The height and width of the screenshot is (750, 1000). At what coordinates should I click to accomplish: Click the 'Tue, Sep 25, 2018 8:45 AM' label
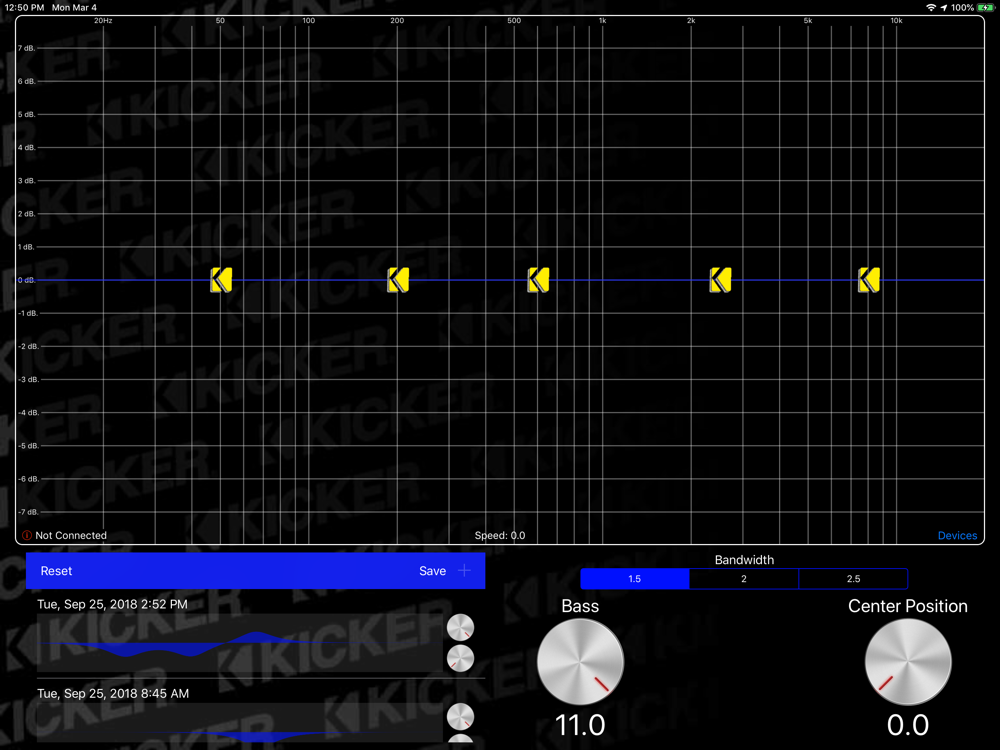coord(113,693)
